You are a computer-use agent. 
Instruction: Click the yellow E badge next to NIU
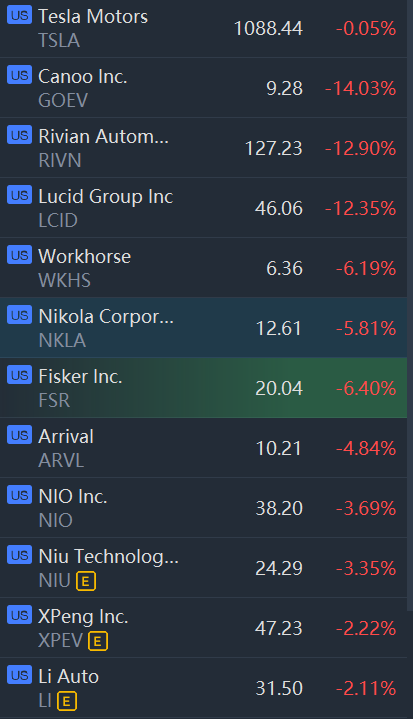[85, 581]
